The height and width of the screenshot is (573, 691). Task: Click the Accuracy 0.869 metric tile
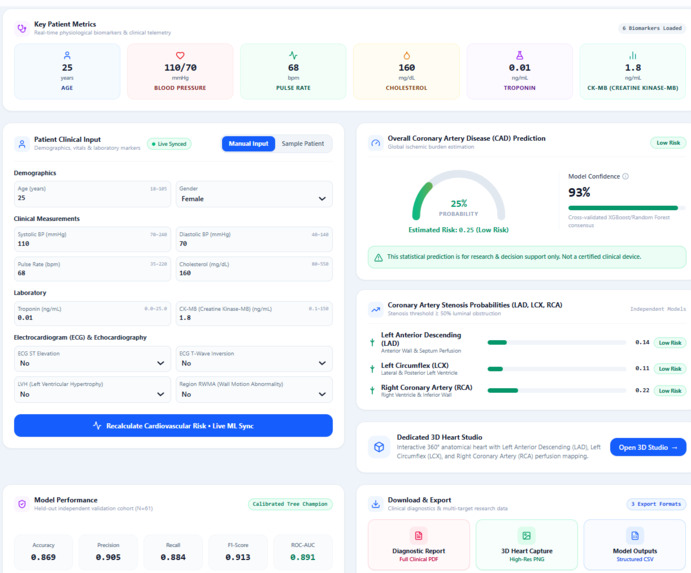click(x=43, y=552)
